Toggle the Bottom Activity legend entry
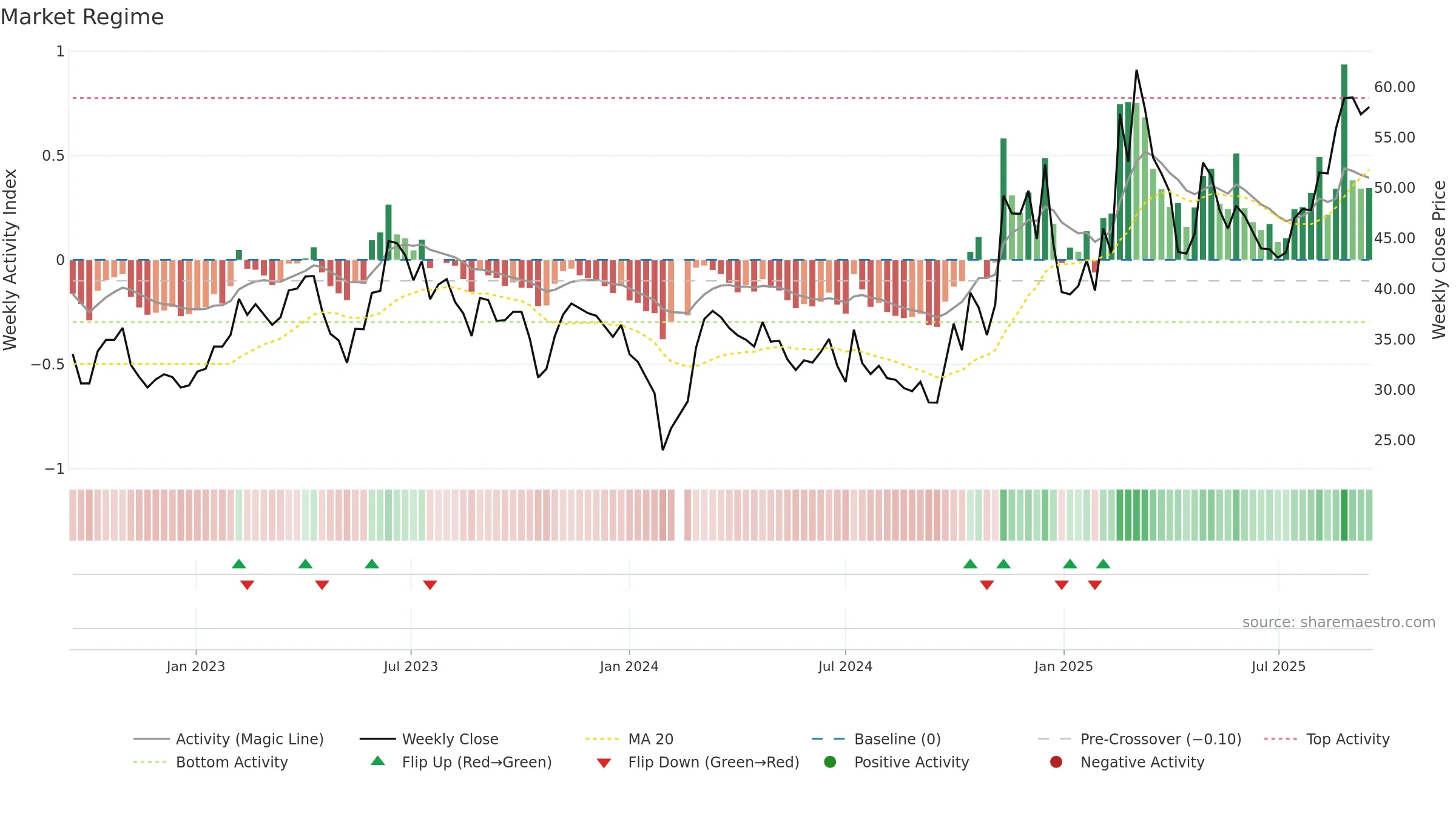The height and width of the screenshot is (819, 1456). (x=211, y=762)
